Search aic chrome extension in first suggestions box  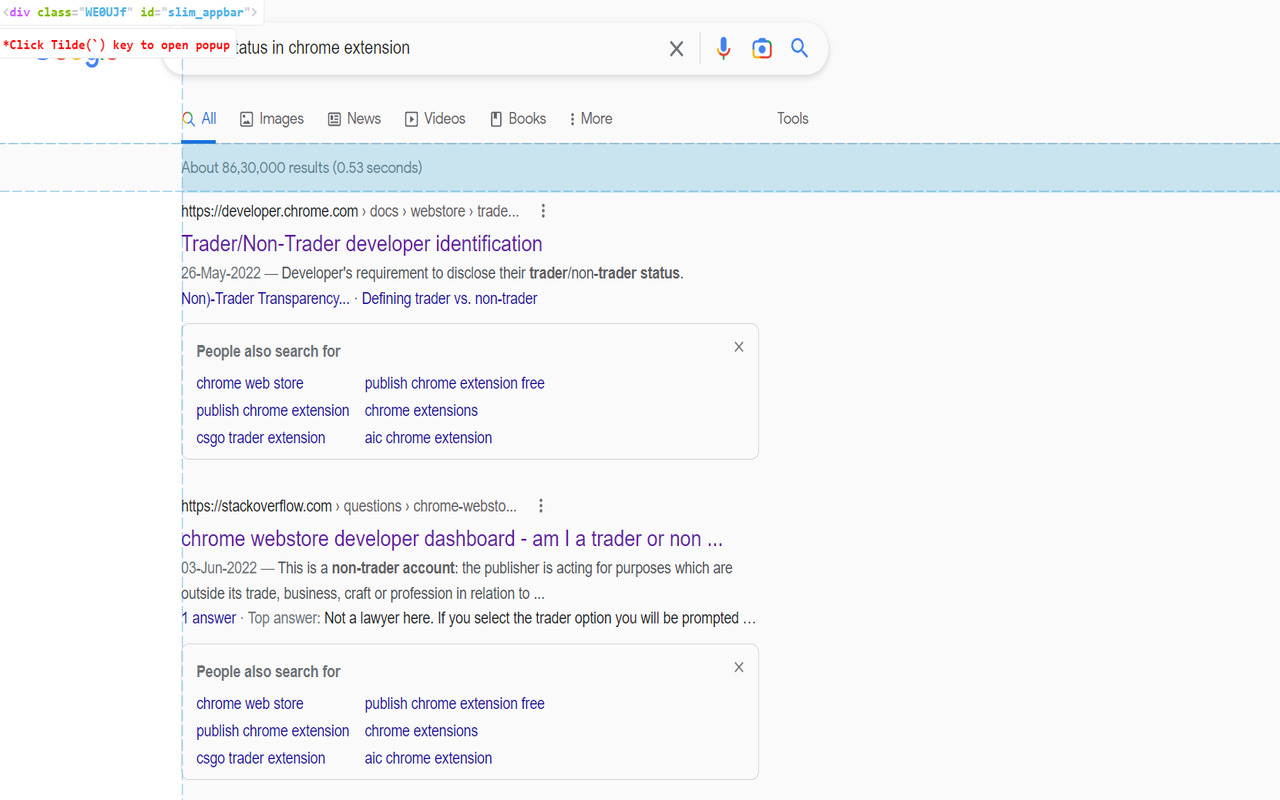pos(428,438)
